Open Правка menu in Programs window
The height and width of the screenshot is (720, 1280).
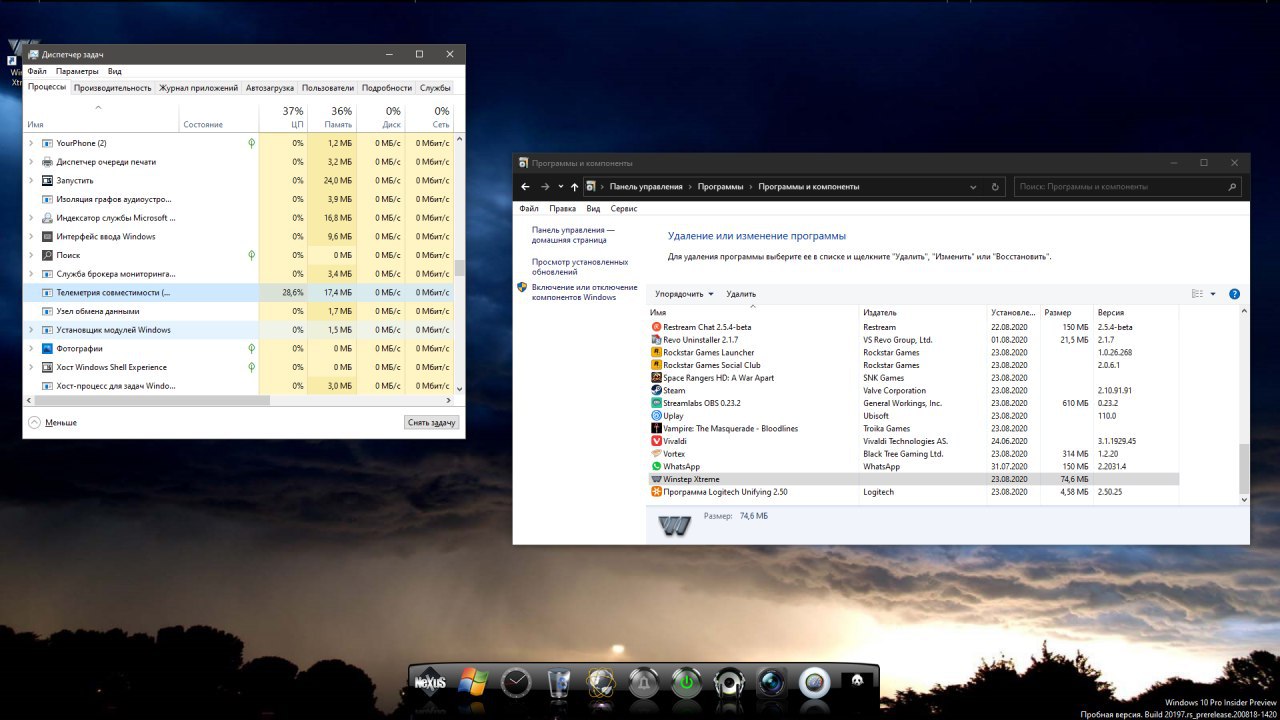click(x=563, y=209)
